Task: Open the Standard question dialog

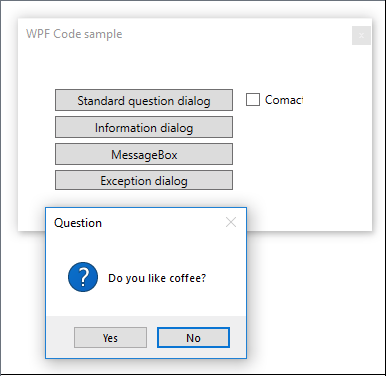Action: tap(144, 100)
